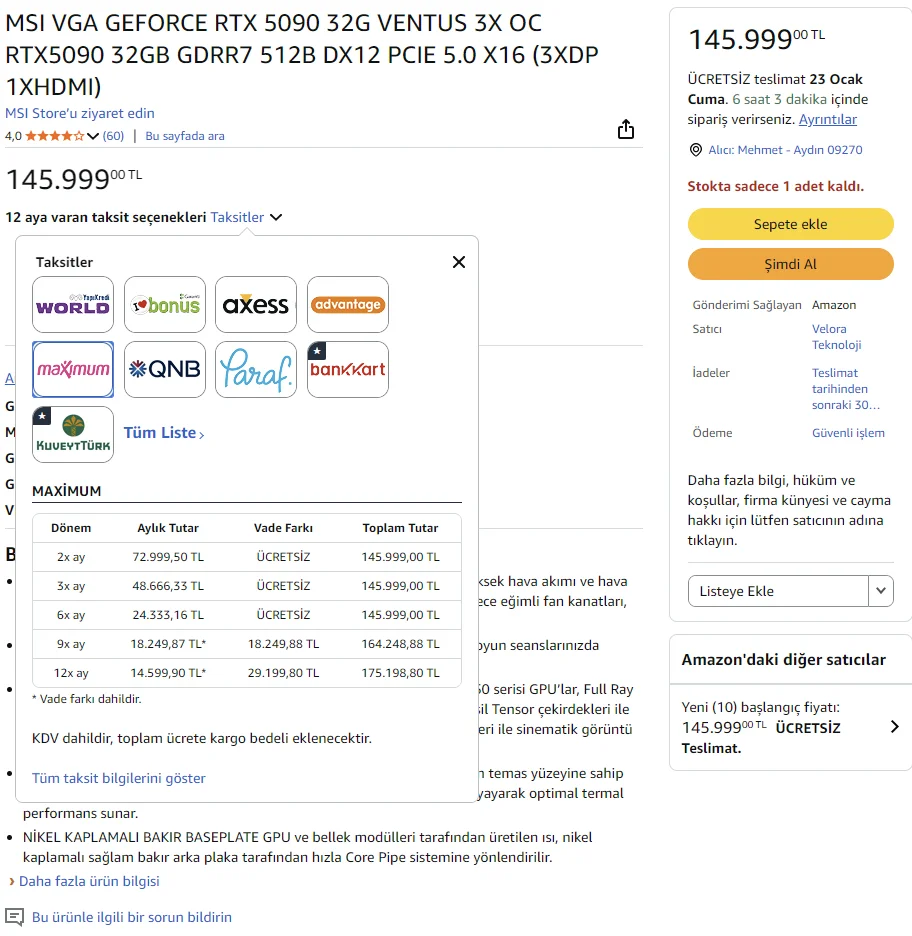Image resolution: width=912 pixels, height=936 pixels.
Task: Visit the MSI Store link
Action: pos(80,113)
